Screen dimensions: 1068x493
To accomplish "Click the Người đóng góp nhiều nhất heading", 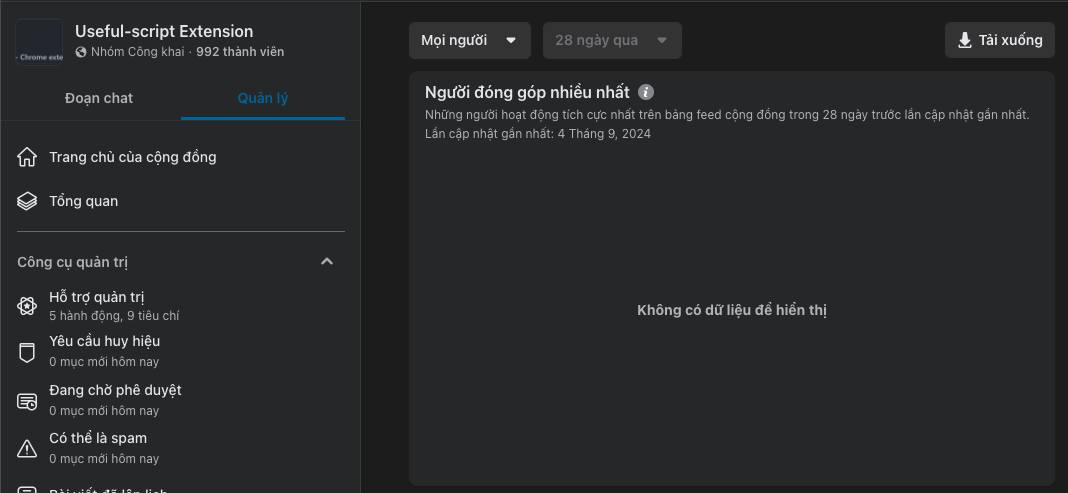I will tap(527, 93).
